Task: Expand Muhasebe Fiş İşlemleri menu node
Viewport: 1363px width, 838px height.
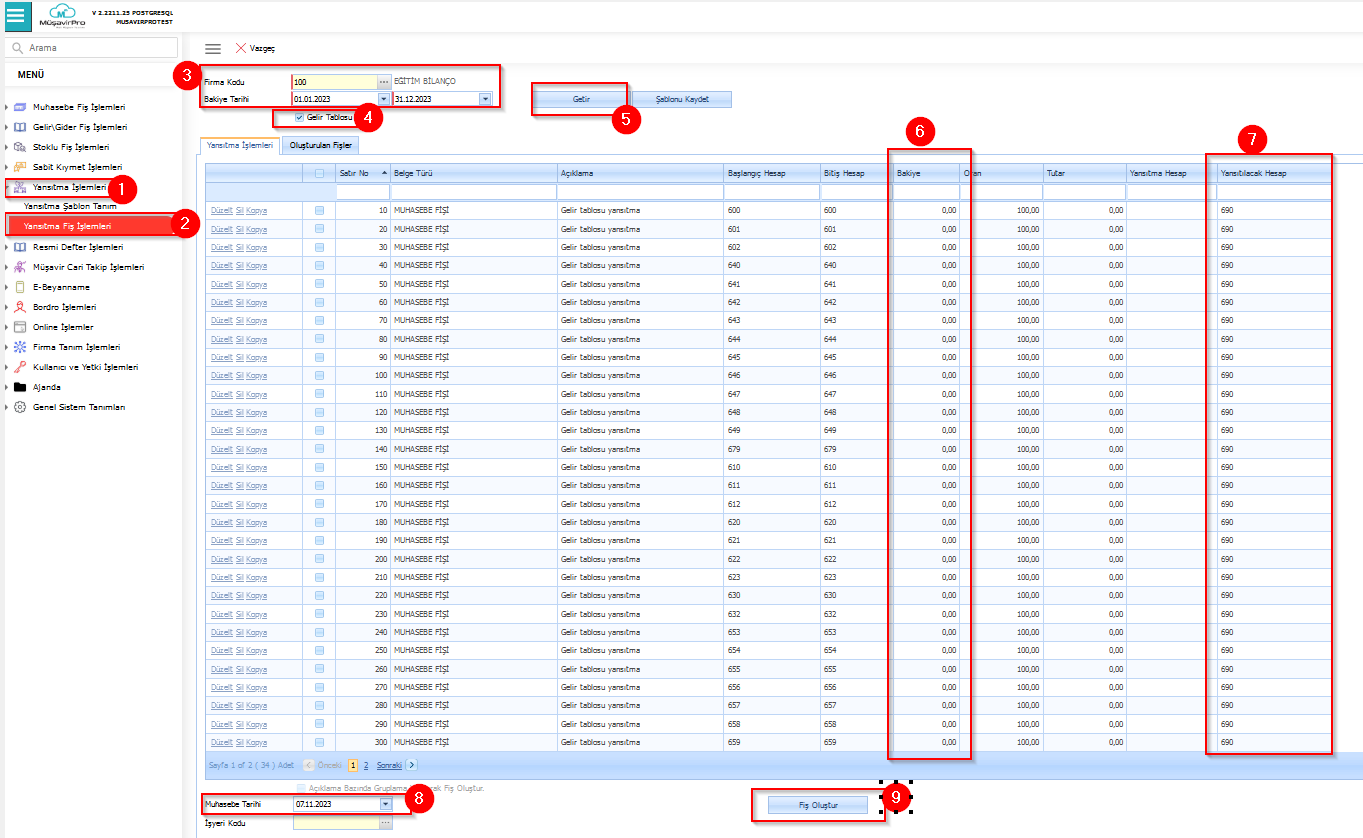Action: (x=7, y=107)
